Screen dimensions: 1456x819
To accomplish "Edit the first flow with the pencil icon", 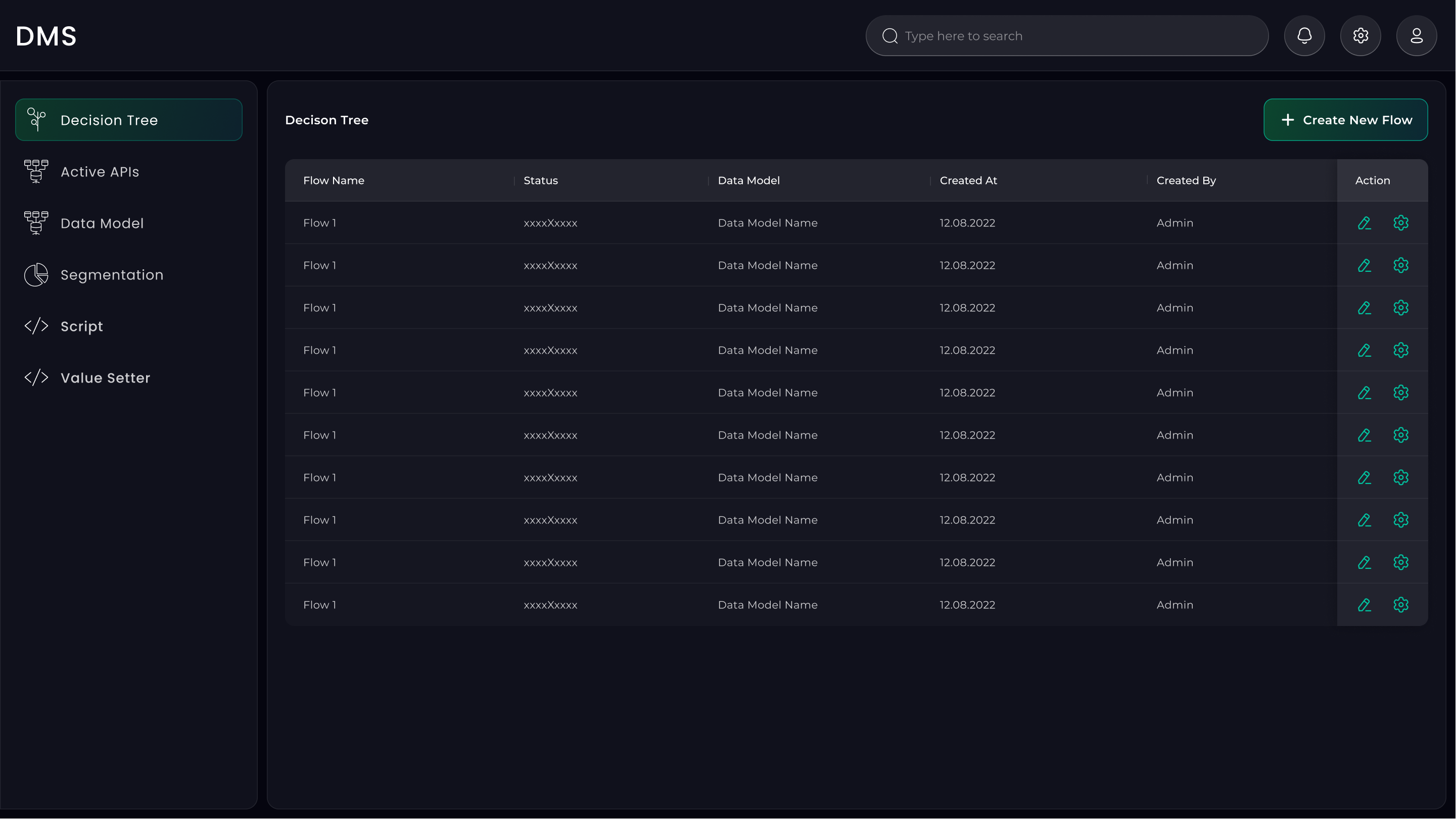I will click(1365, 223).
